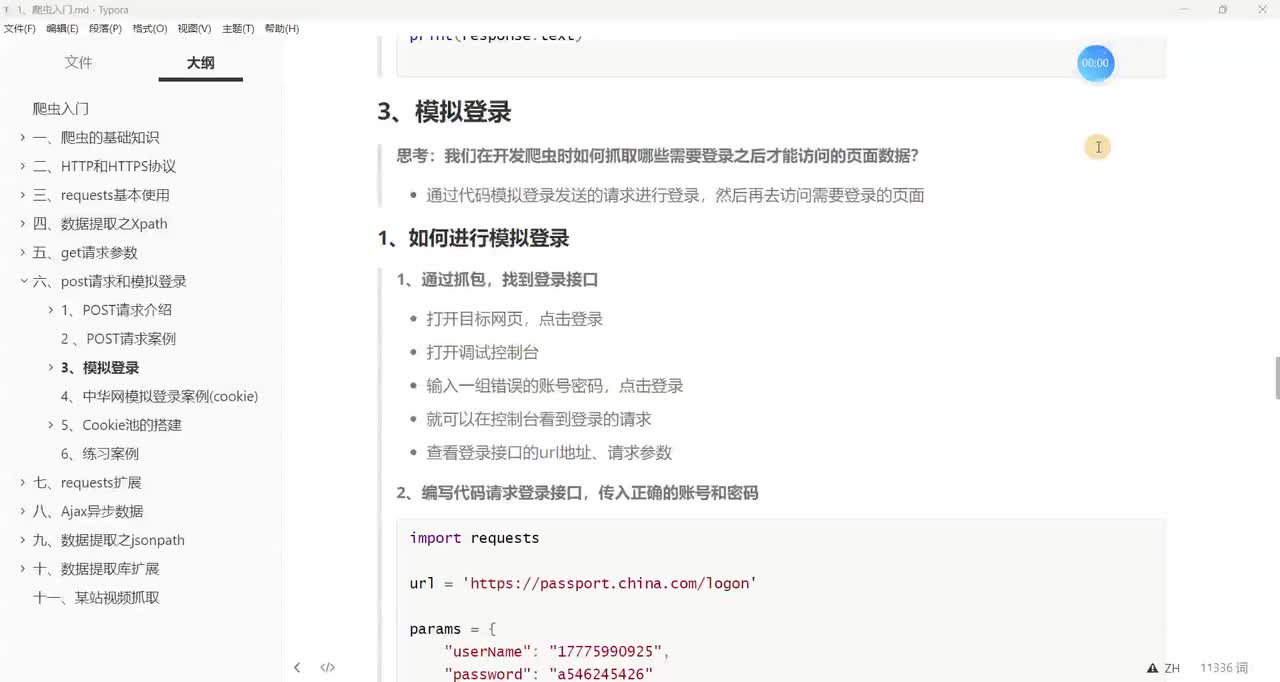Toggle source code mode icon
The width and height of the screenshot is (1280, 682).
coord(327,667)
